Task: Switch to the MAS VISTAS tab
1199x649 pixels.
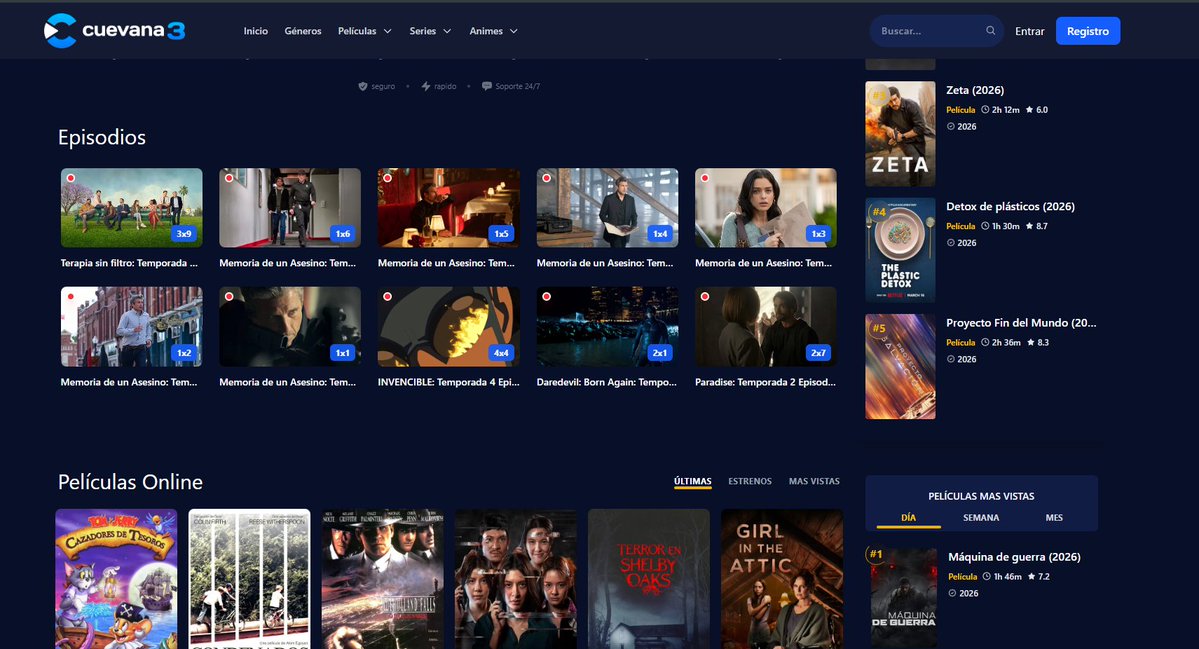Action: tap(814, 482)
